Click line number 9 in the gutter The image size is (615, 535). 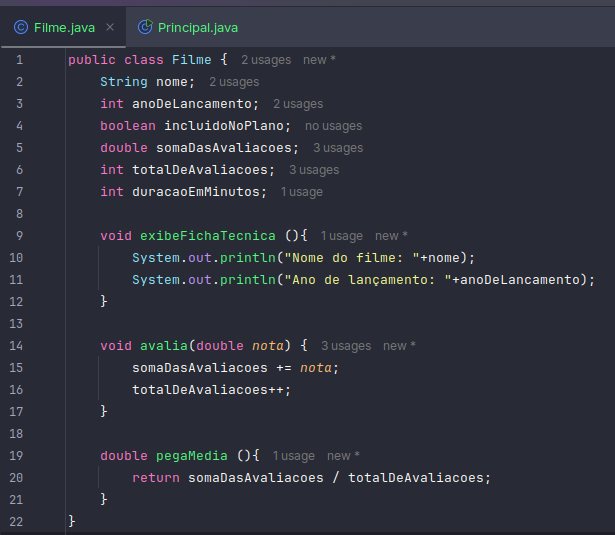pos(19,236)
